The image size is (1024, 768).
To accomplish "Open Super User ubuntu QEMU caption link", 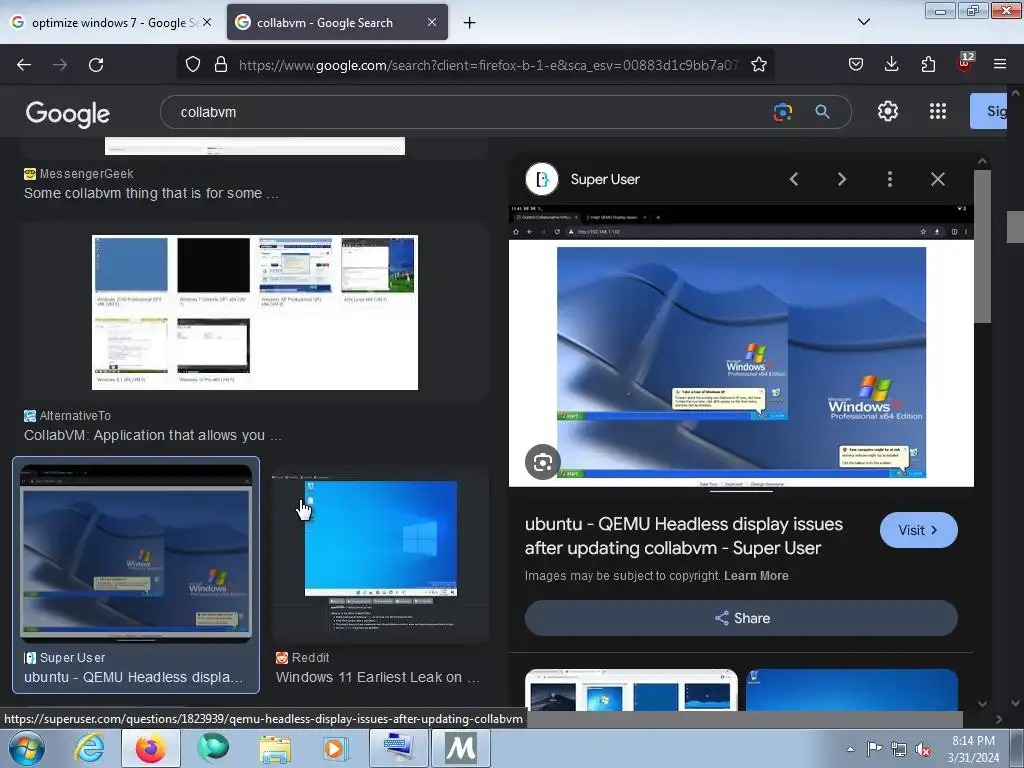I will pyautogui.click(x=133, y=677).
